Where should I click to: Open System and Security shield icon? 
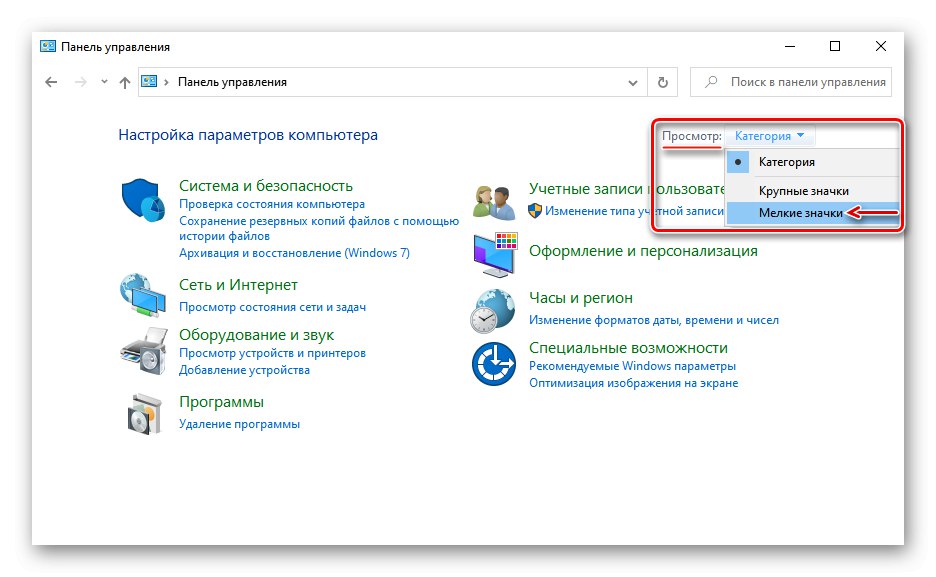coord(143,200)
